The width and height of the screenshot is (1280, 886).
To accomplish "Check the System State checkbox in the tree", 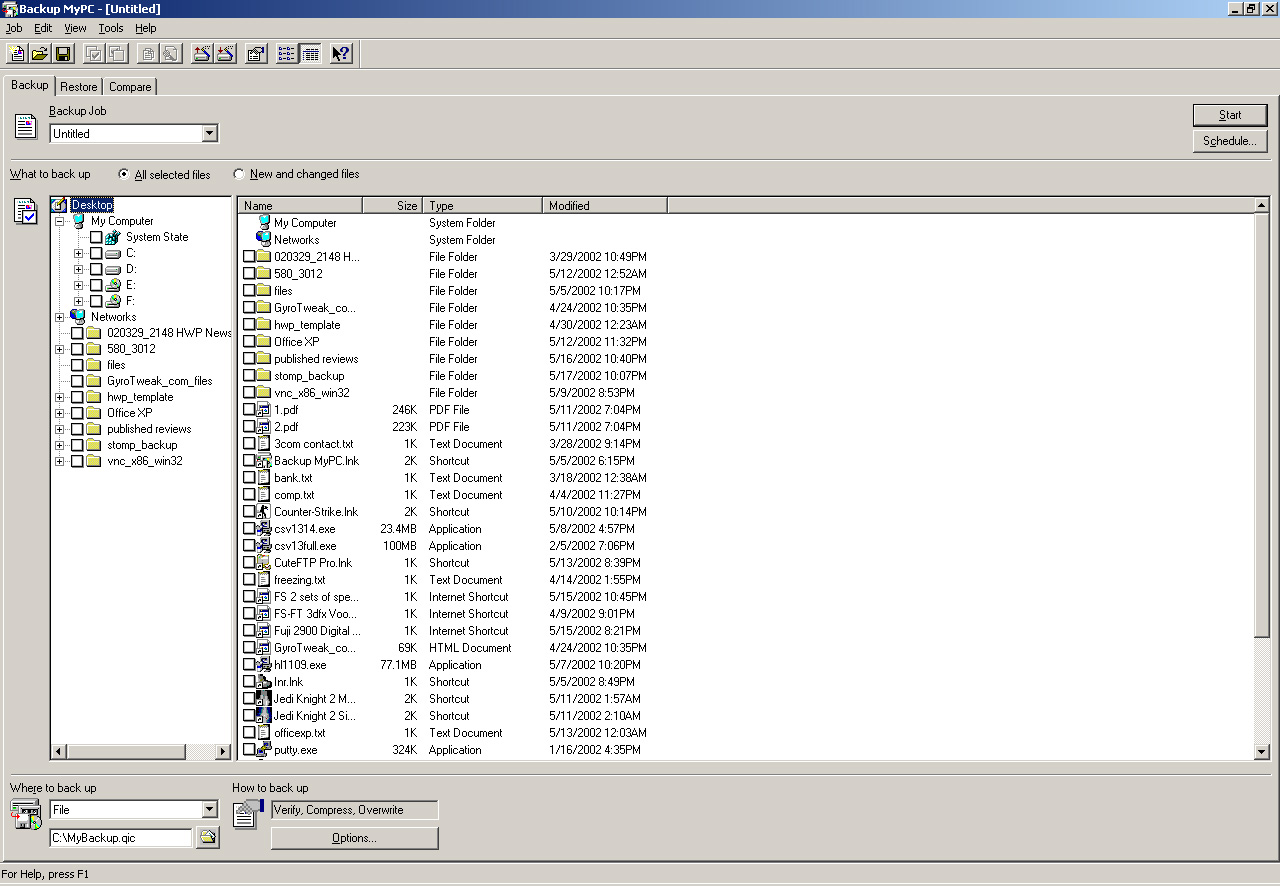I will (96, 238).
